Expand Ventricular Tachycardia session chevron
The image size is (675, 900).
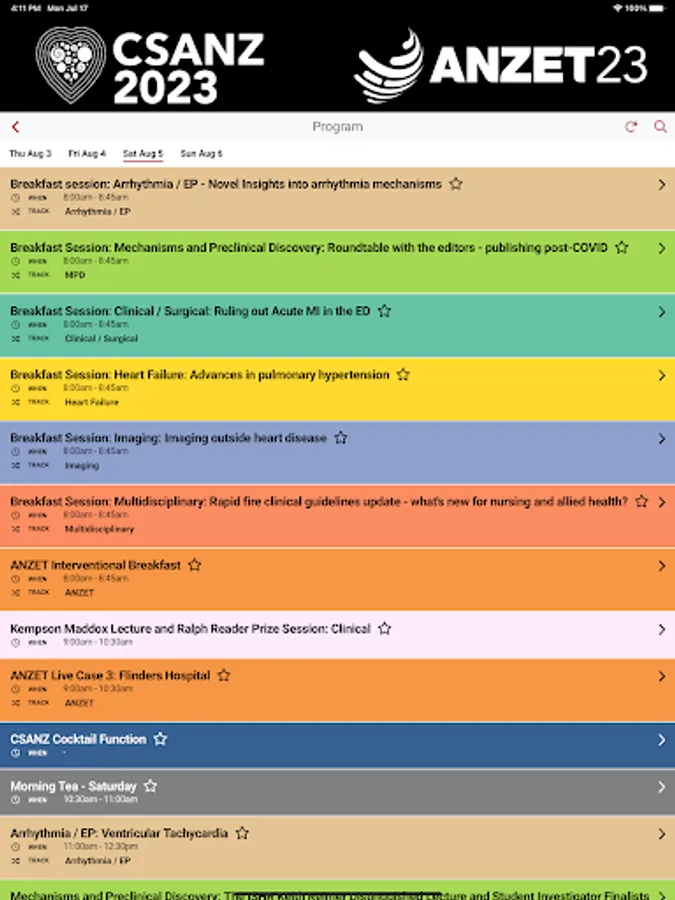coord(662,834)
